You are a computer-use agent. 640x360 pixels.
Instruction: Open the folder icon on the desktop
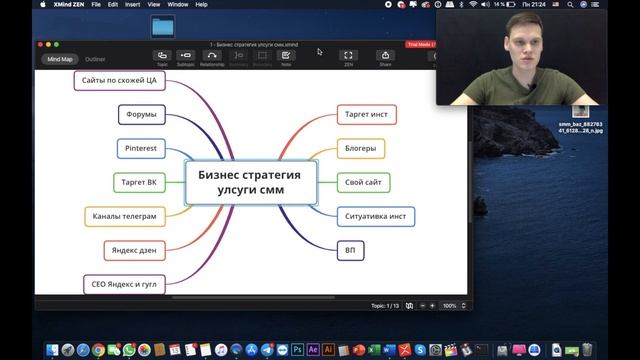point(163,27)
